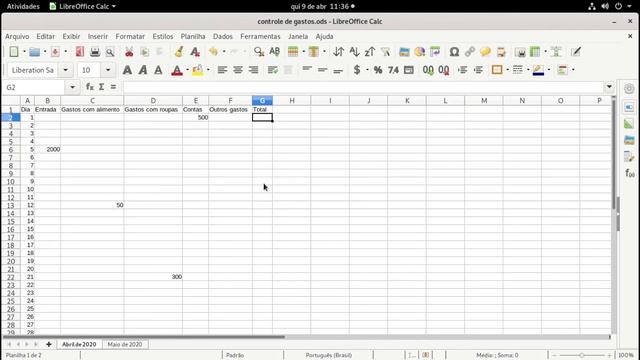Format selection as percent
The image size is (640, 360).
pos(378,70)
